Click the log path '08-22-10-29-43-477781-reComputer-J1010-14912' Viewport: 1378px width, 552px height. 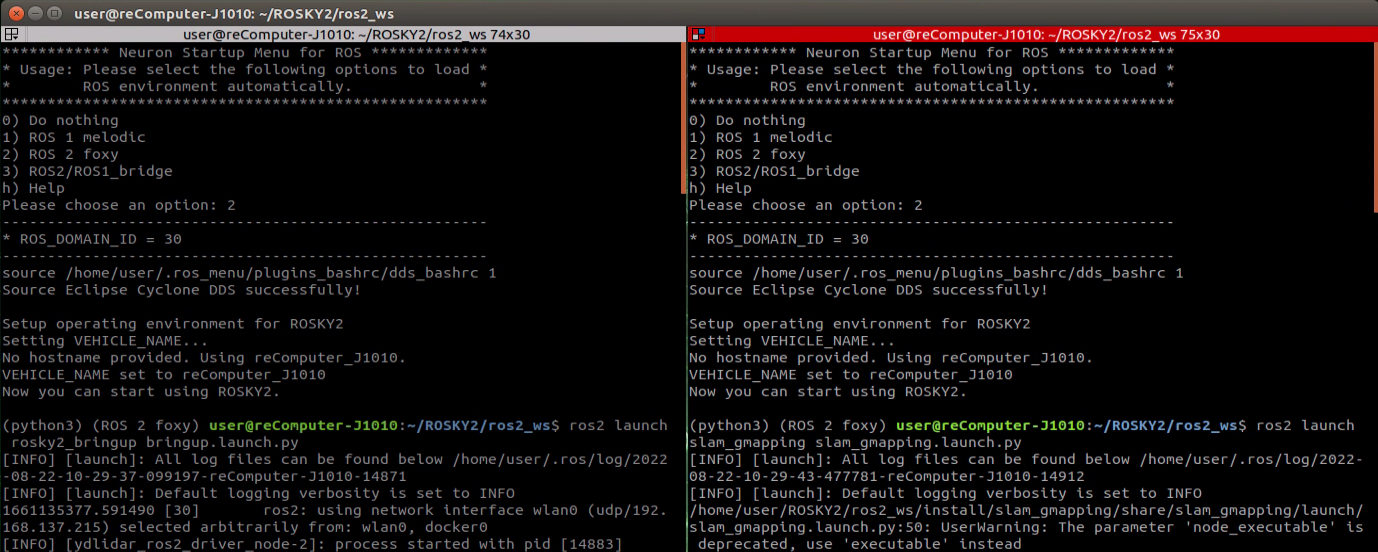click(887, 476)
